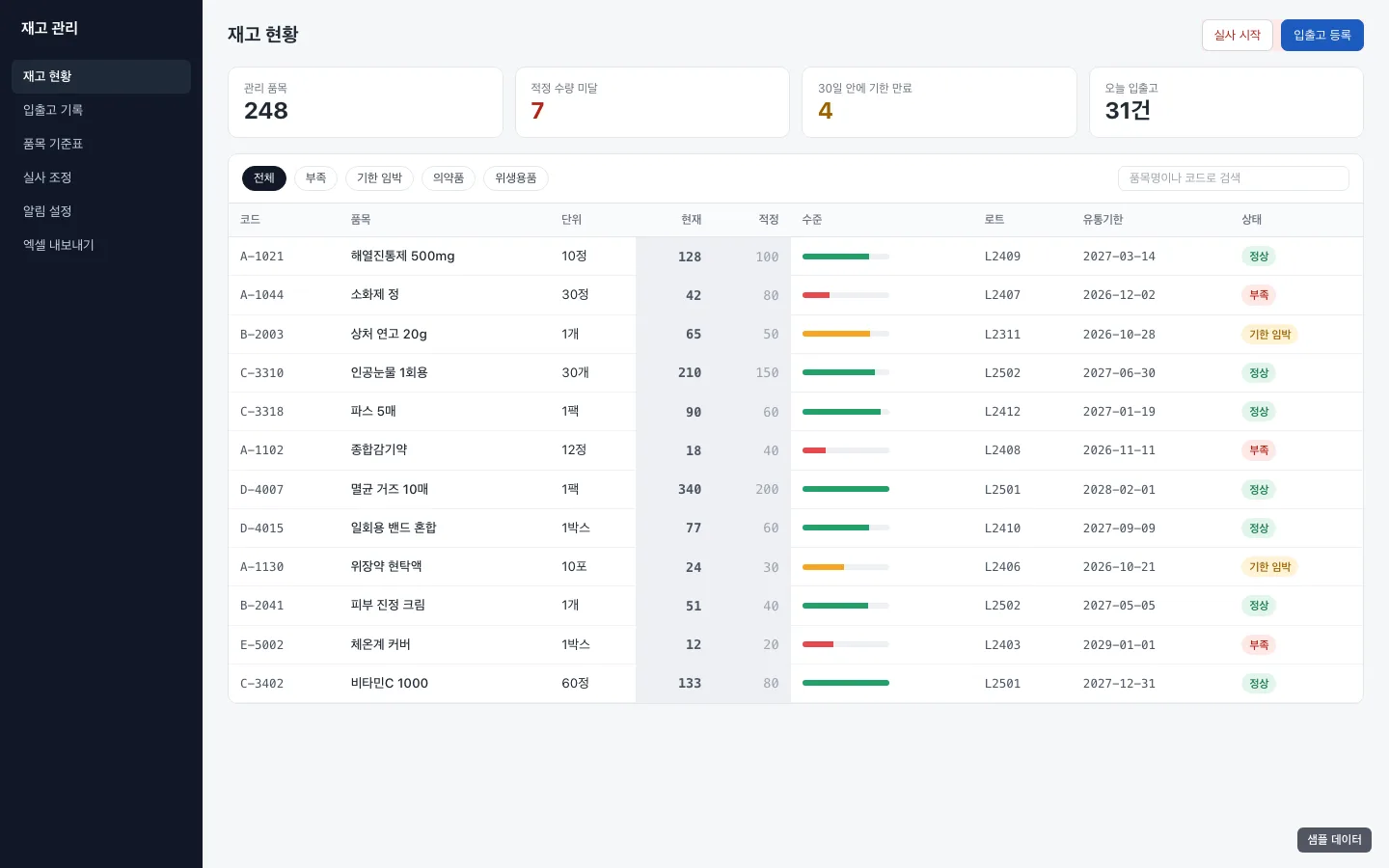Click the 적정 수량 미달 card

[652, 102]
